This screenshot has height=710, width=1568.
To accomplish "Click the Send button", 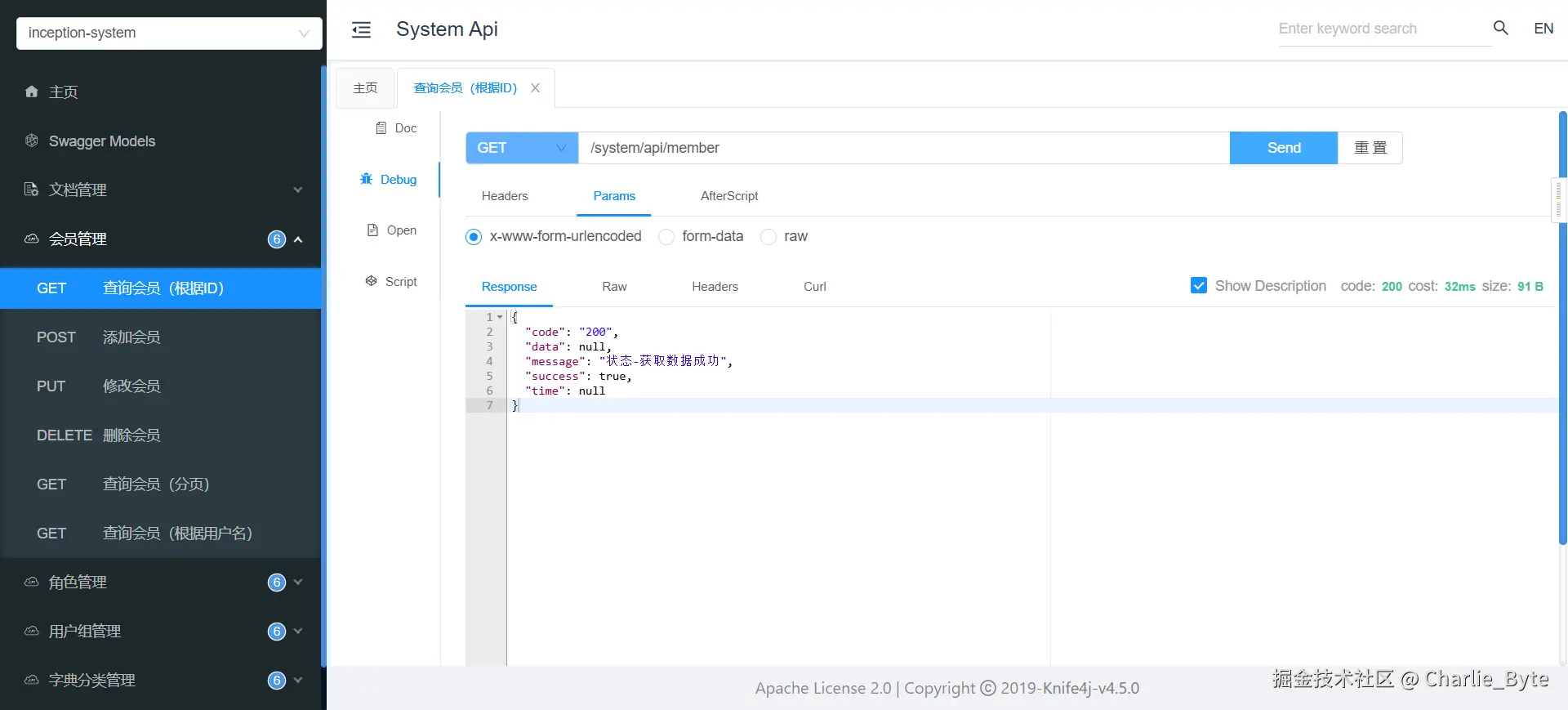I will [1283, 148].
